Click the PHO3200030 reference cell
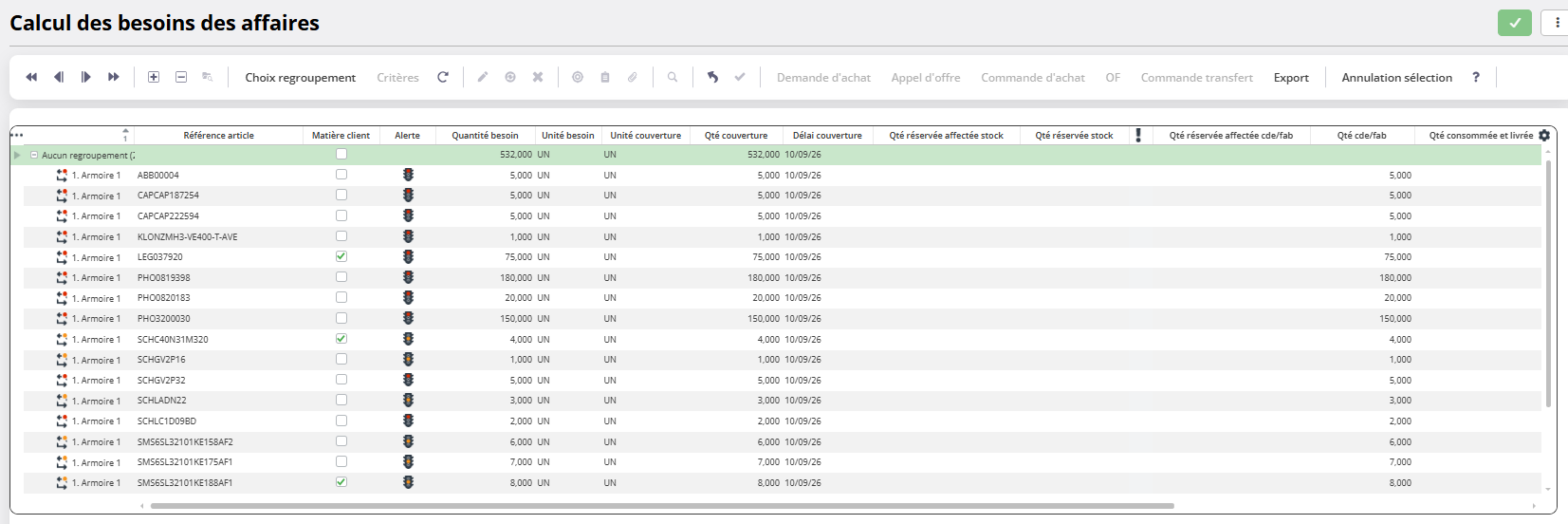This screenshot has height=524, width=1568. [x=218, y=318]
